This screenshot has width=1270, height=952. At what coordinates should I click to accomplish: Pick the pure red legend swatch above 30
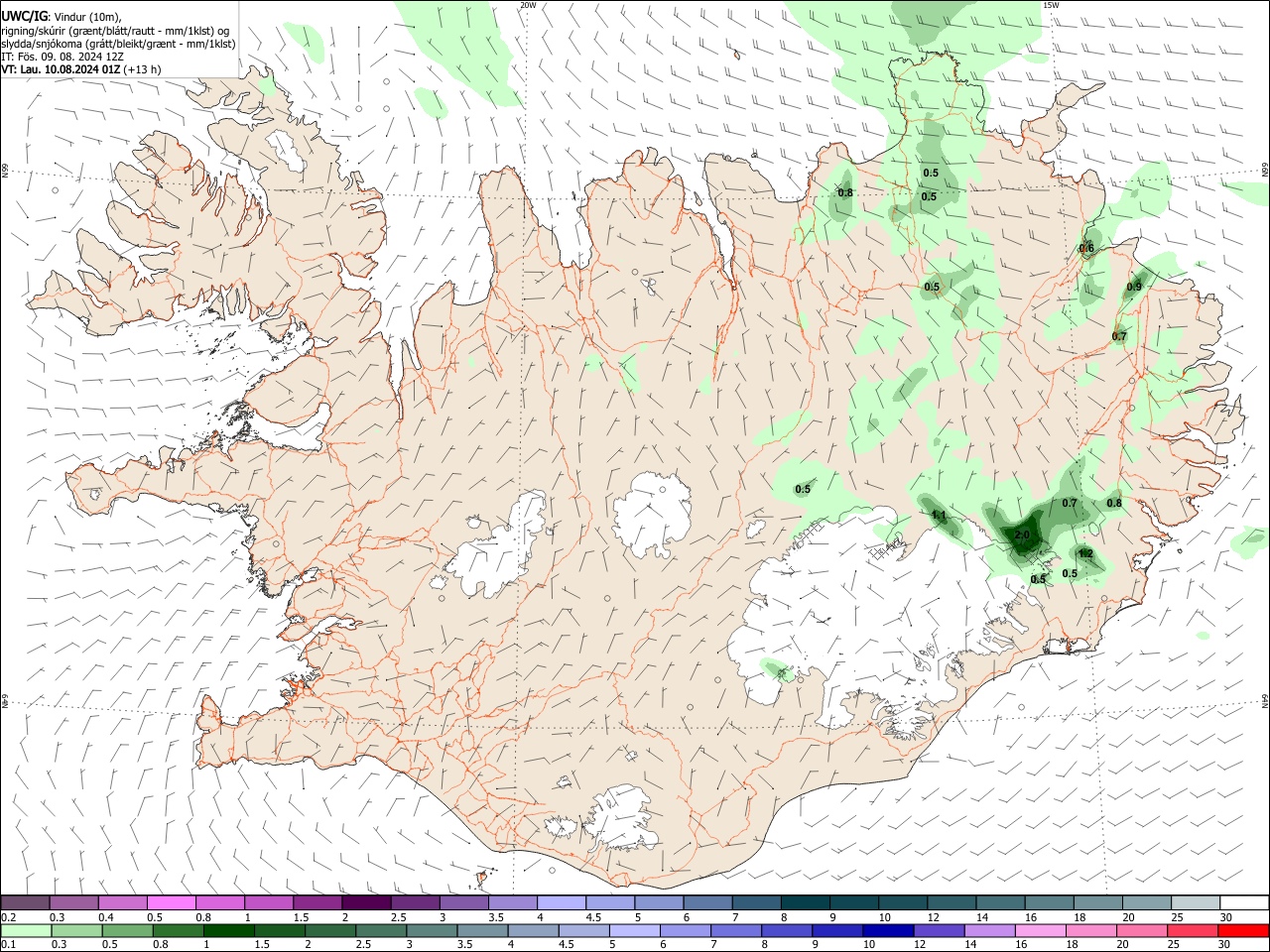(x=1244, y=931)
